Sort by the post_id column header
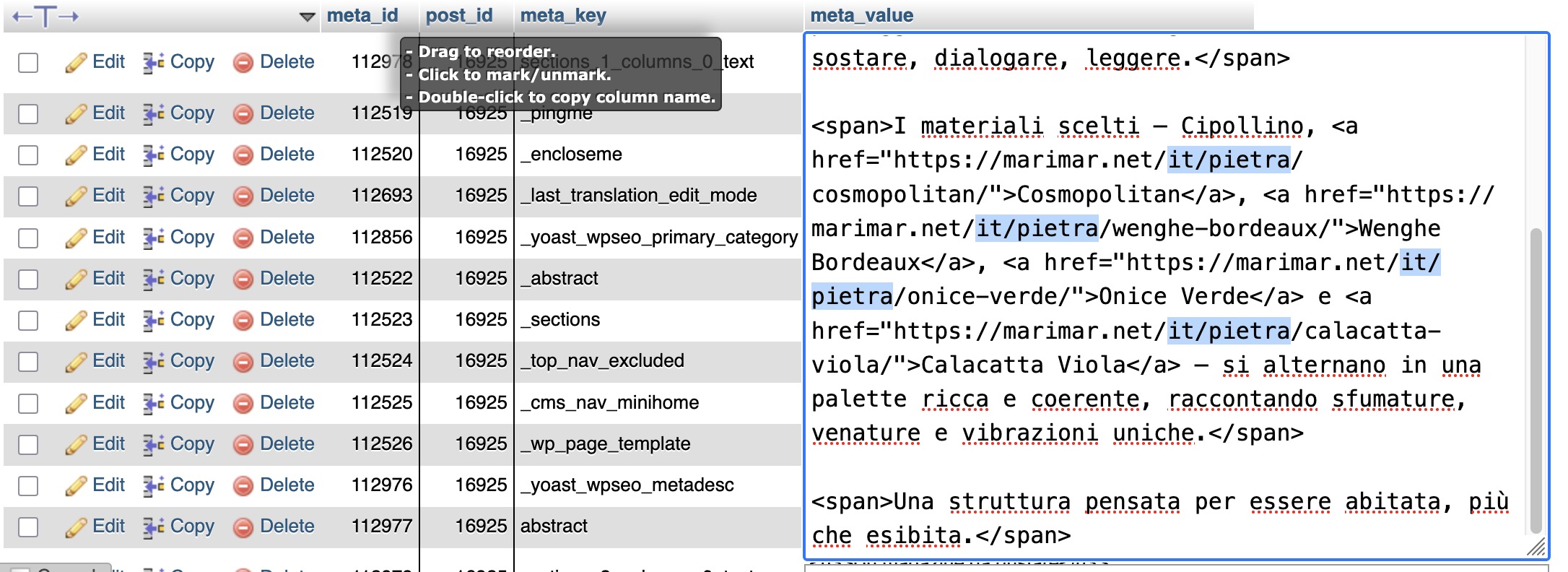 459,15
